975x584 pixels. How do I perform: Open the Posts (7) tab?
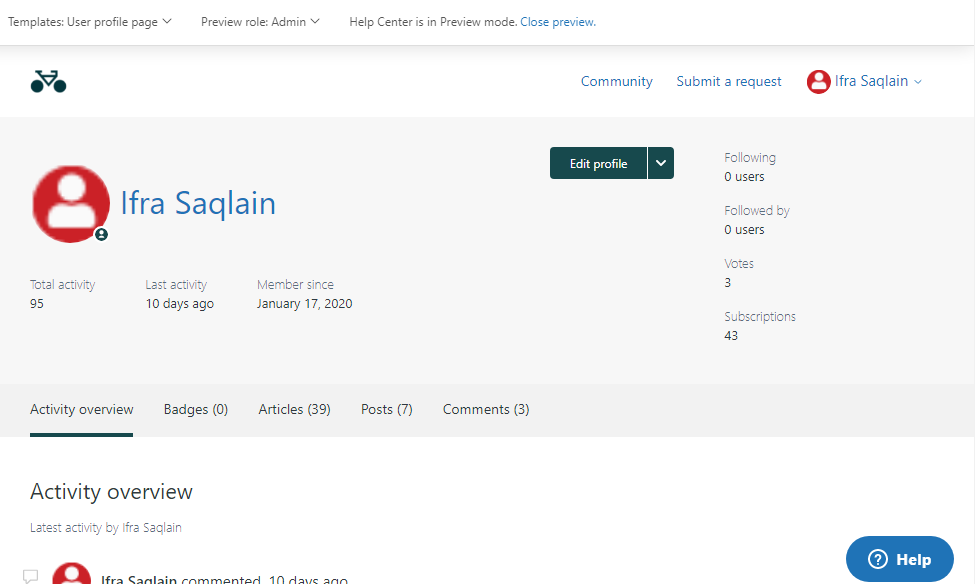[x=386, y=409]
